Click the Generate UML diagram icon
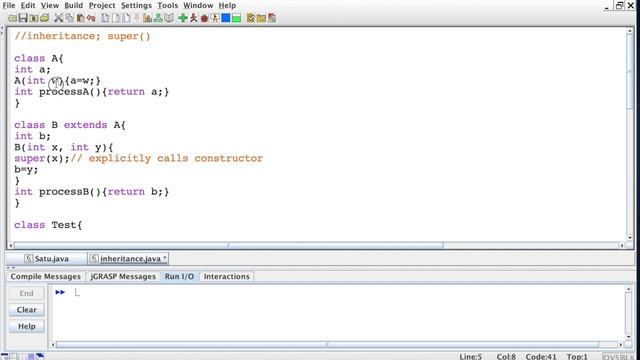Image resolution: width=640 pixels, height=360 pixels. 158,18
